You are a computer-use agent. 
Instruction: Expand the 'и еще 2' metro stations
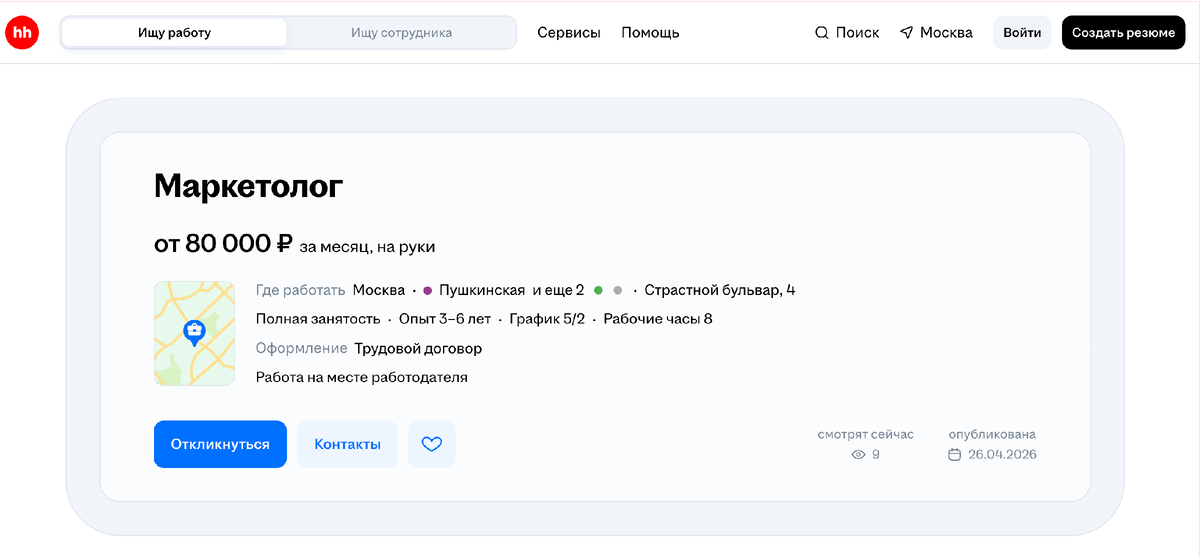(558, 290)
